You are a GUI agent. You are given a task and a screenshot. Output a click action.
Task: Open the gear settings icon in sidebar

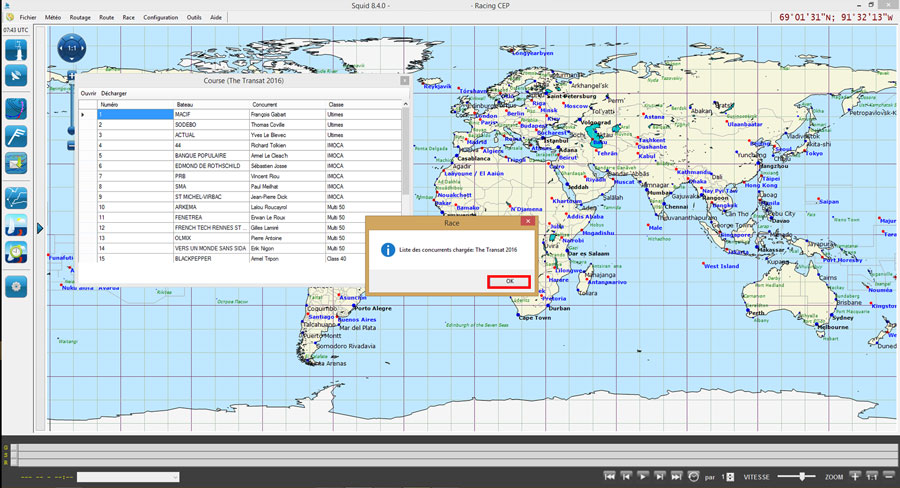(16, 286)
